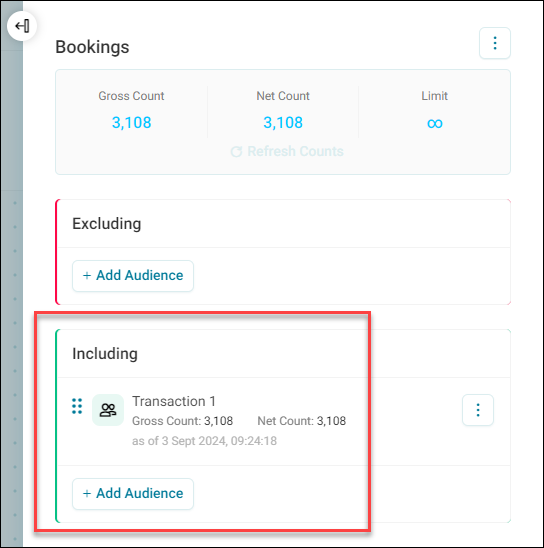The height and width of the screenshot is (548, 544).
Task: Grab the Transaction 1 drag handle
Action: pos(77,406)
